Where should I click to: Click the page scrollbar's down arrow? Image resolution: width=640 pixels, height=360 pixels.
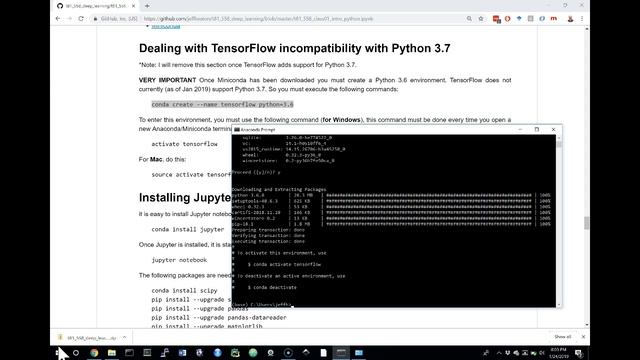point(587,325)
